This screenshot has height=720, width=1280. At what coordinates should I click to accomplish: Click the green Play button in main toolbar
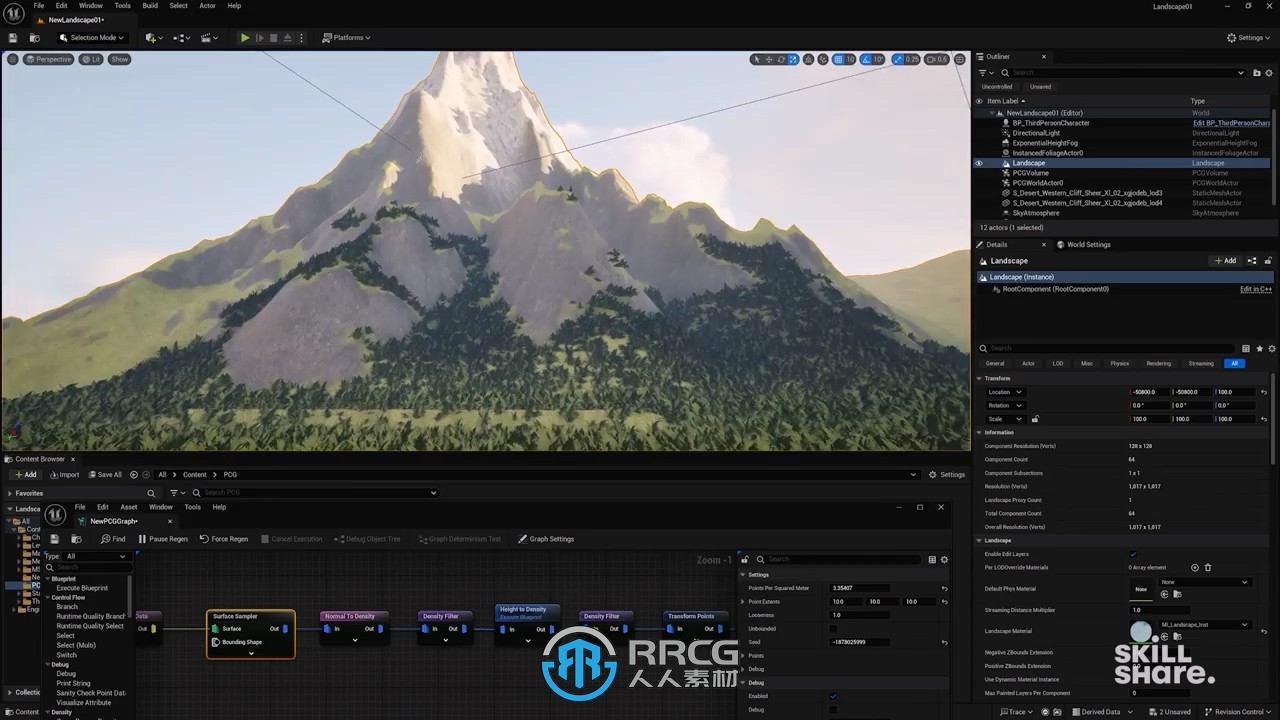(x=245, y=38)
